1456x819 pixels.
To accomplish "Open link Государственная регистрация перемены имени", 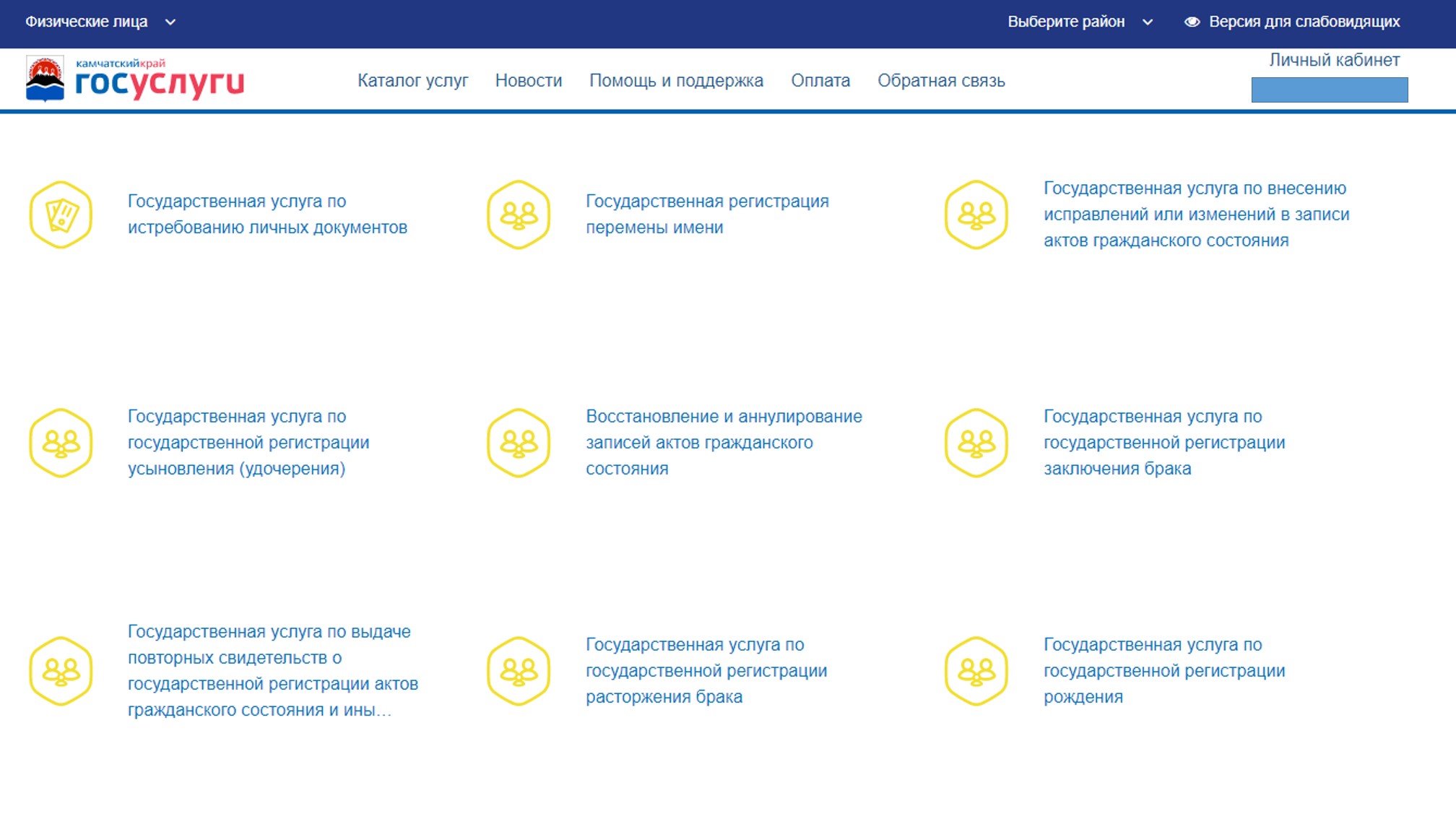I will click(706, 214).
